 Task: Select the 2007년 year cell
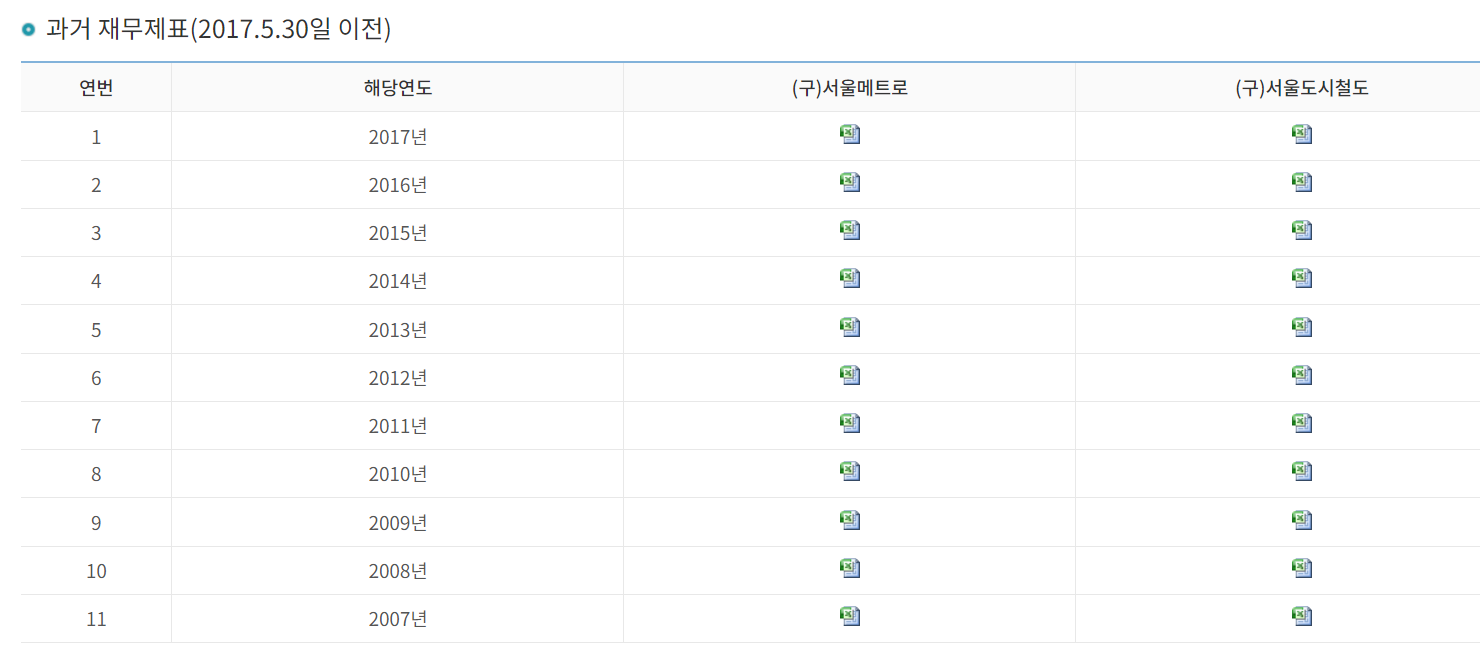coord(398,619)
